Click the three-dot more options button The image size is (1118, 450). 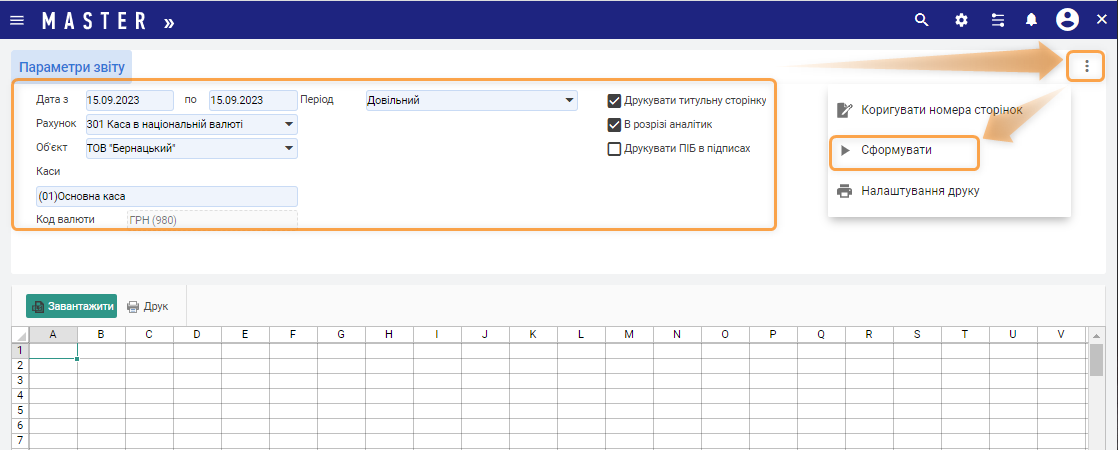1086,66
